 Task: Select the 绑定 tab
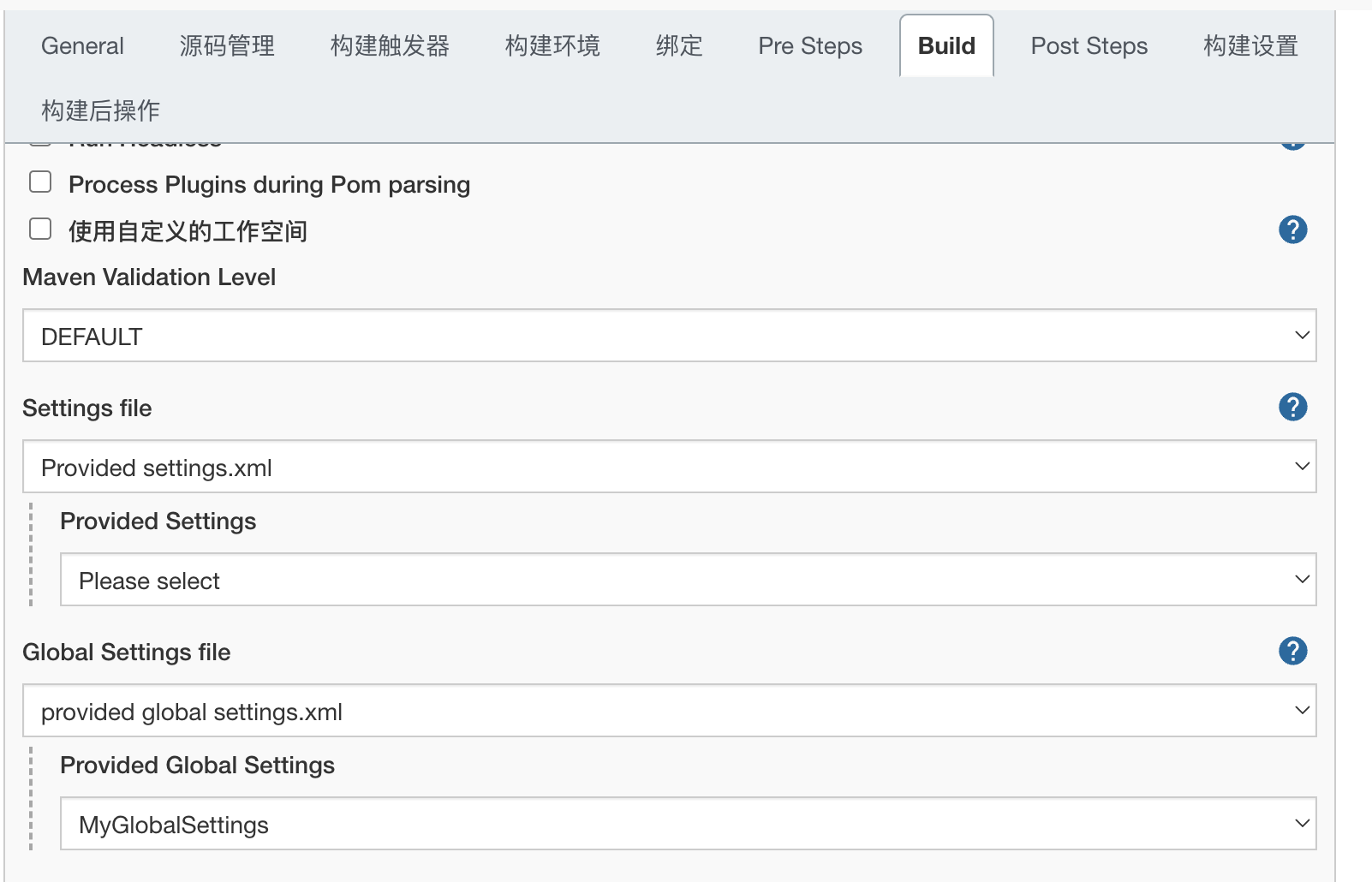tap(679, 45)
